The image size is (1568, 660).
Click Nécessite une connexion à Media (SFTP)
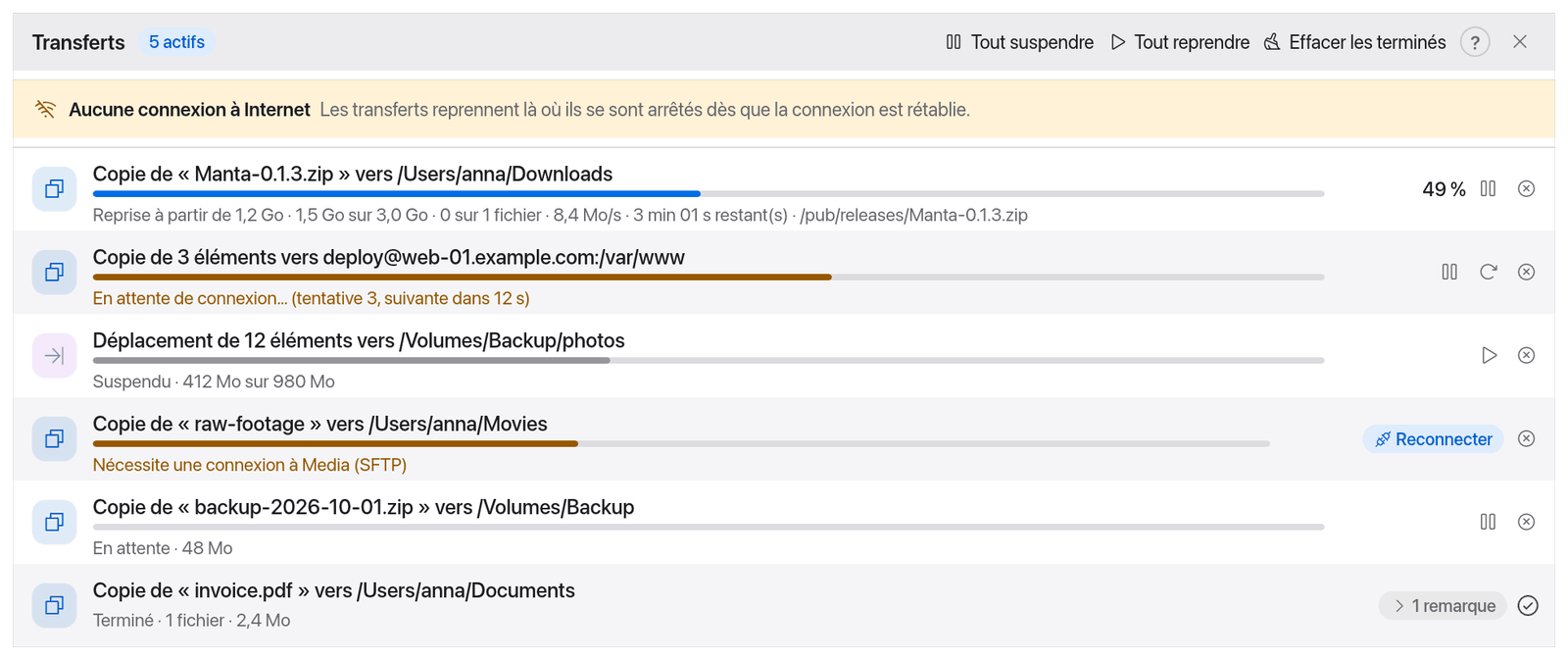tap(250, 465)
